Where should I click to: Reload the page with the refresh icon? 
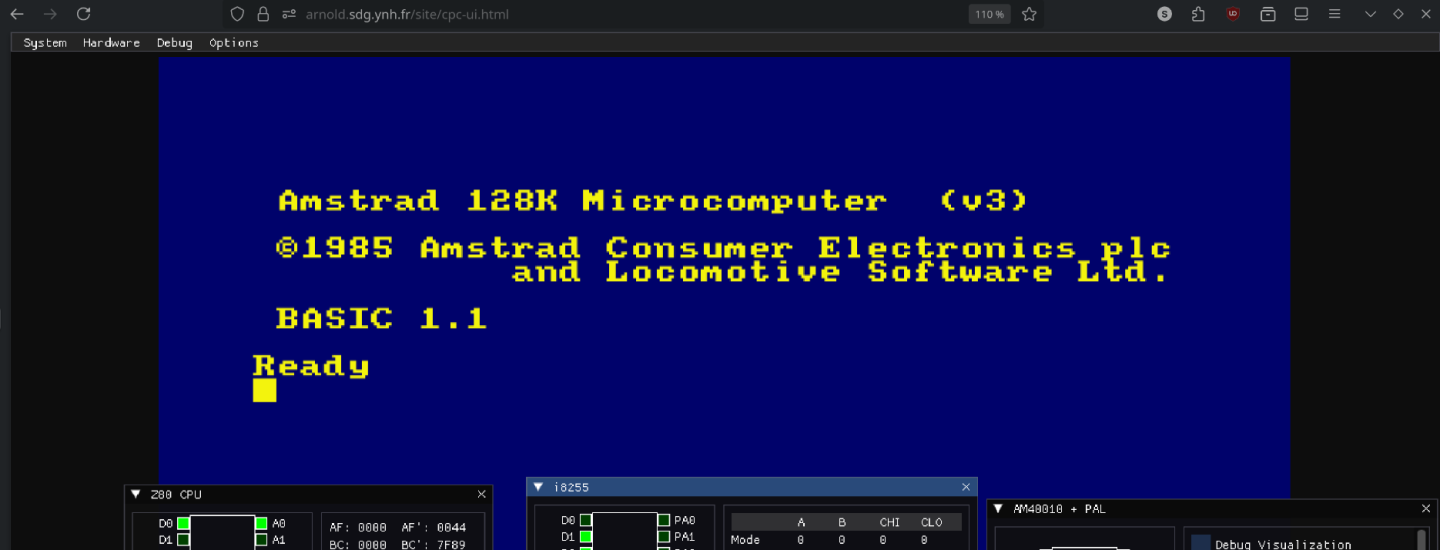84,14
